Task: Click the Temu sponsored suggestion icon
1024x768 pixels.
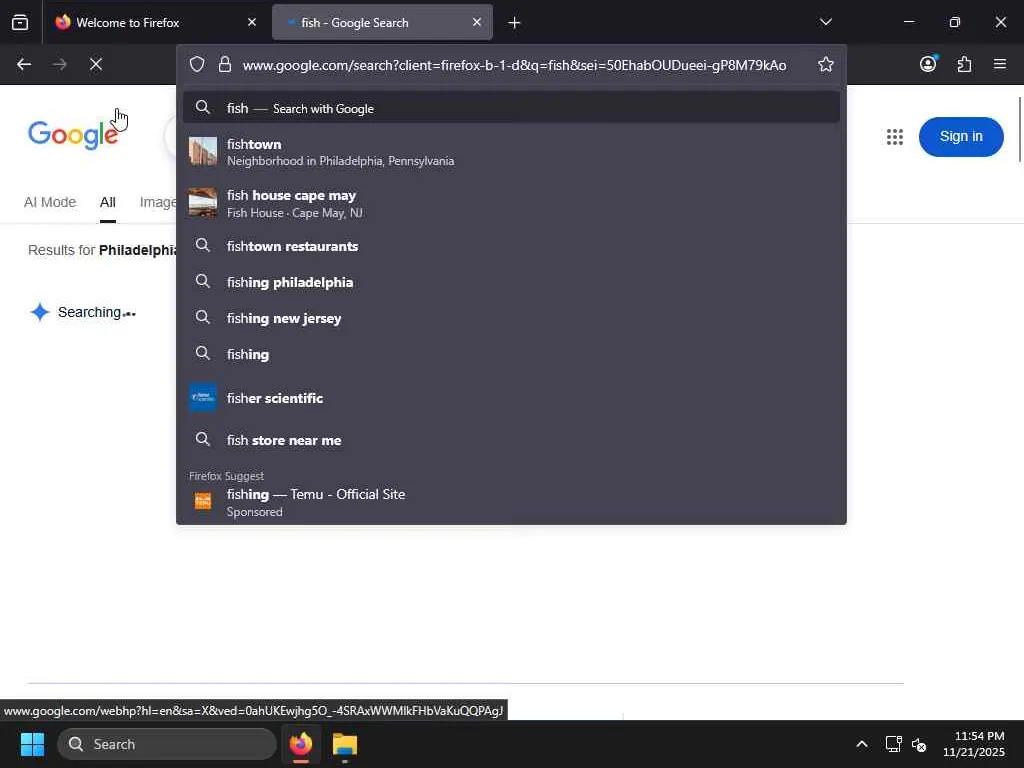Action: (x=203, y=502)
